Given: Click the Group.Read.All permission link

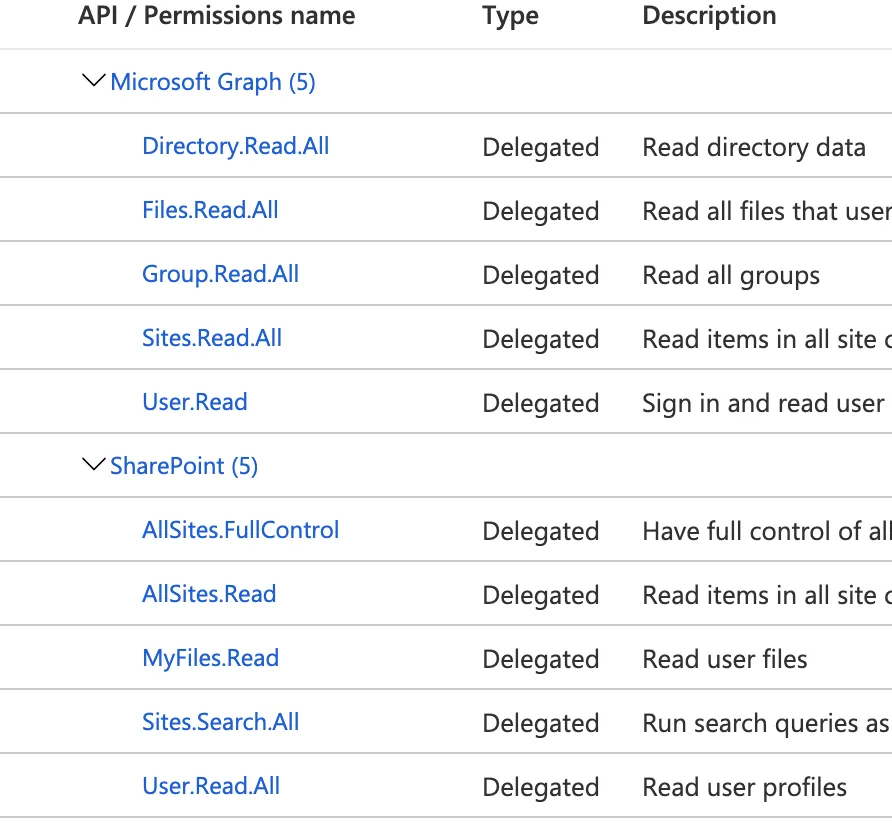Looking at the screenshot, I should point(220,274).
